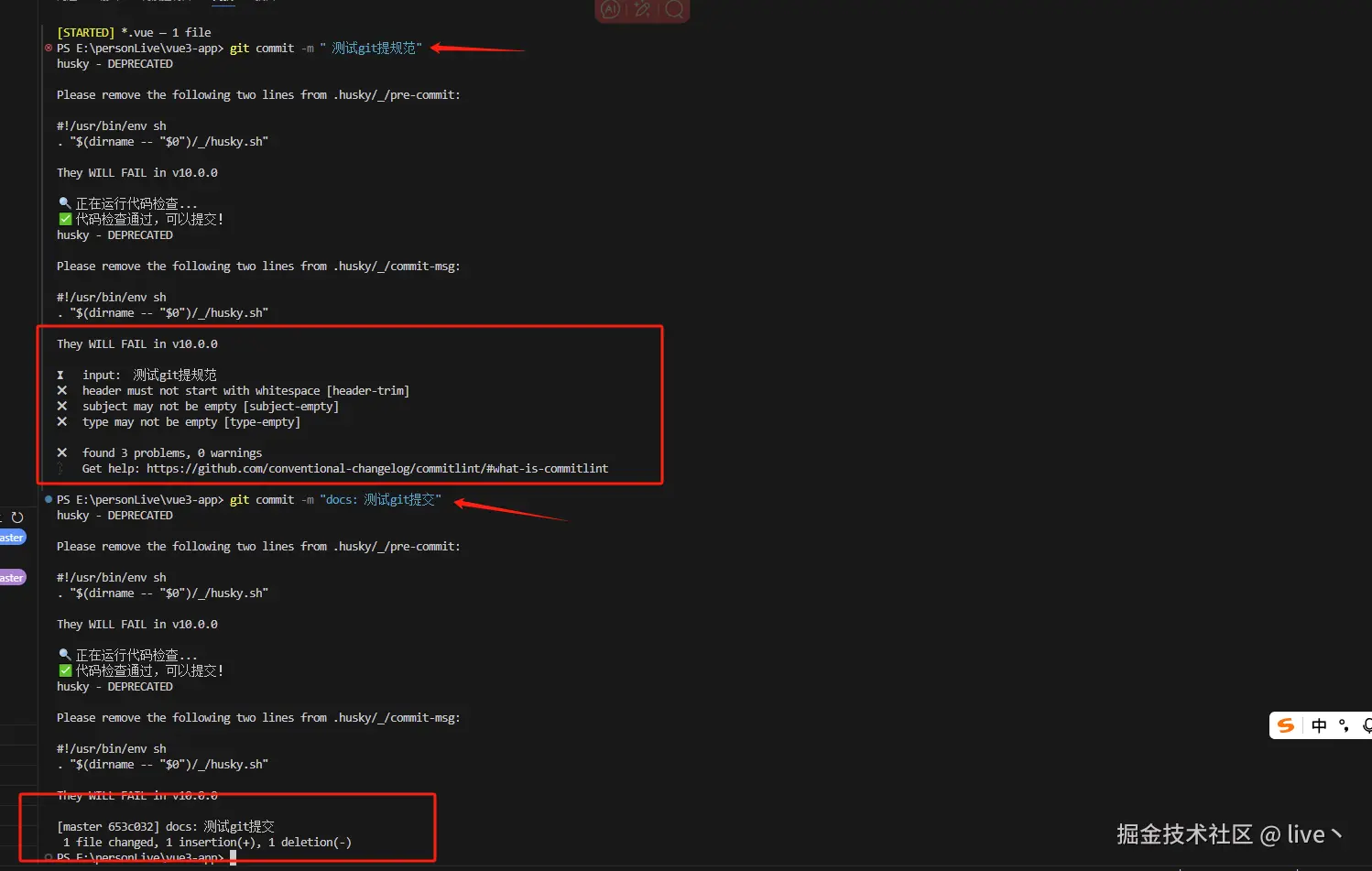Click the terminal cursor at the last prompt
This screenshot has width=1372, height=871.
point(233,857)
